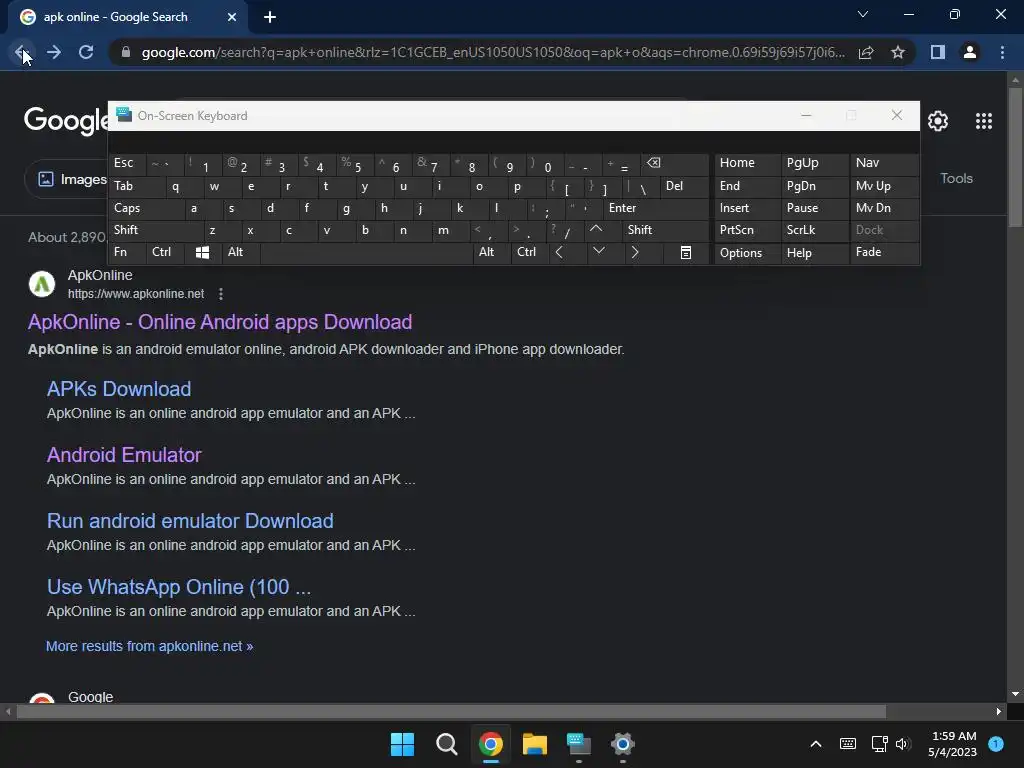Toggle the right Shift key
Screen dimensions: 1024x768
[665, 231]
